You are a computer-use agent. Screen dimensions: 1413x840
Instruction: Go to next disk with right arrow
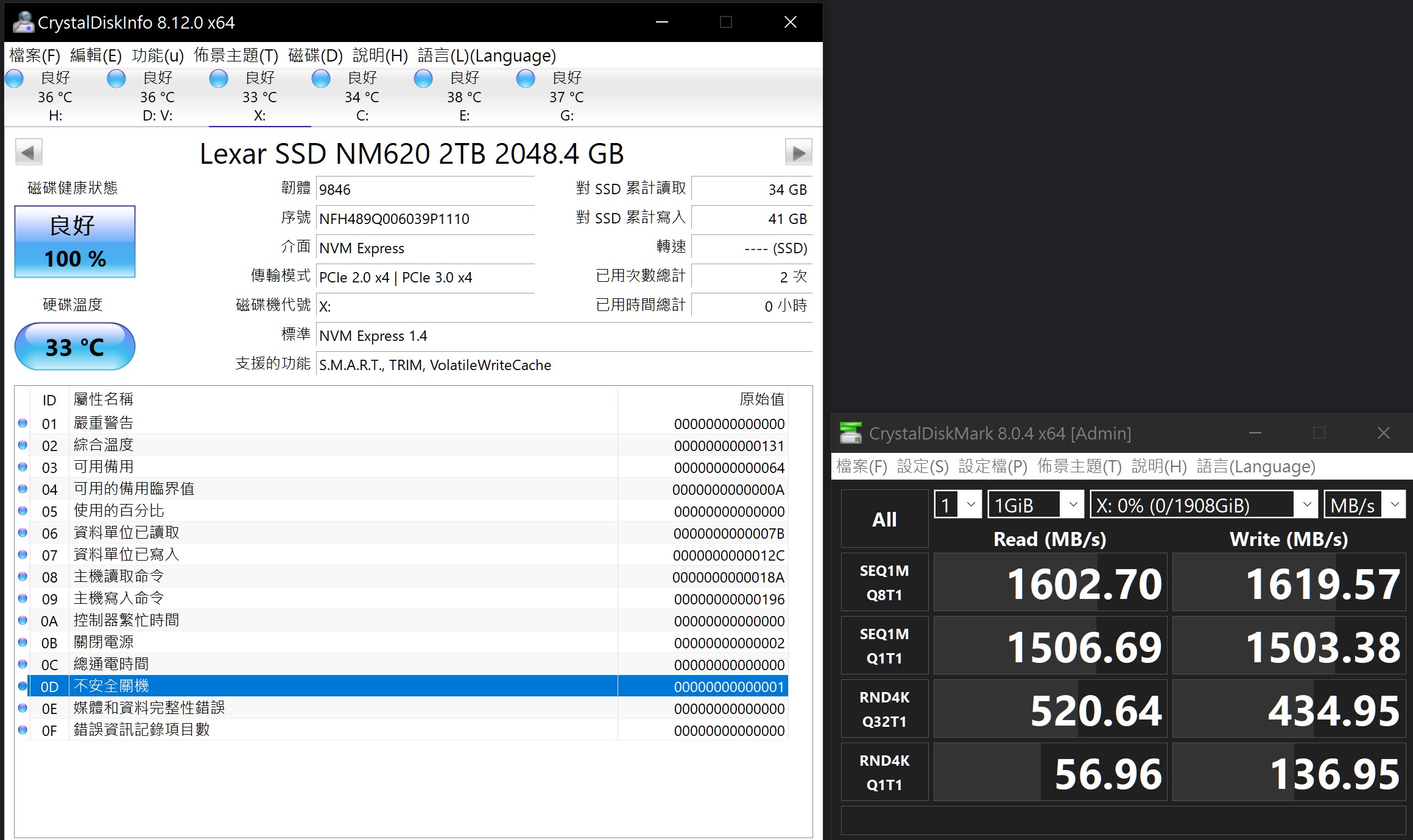pos(798,152)
